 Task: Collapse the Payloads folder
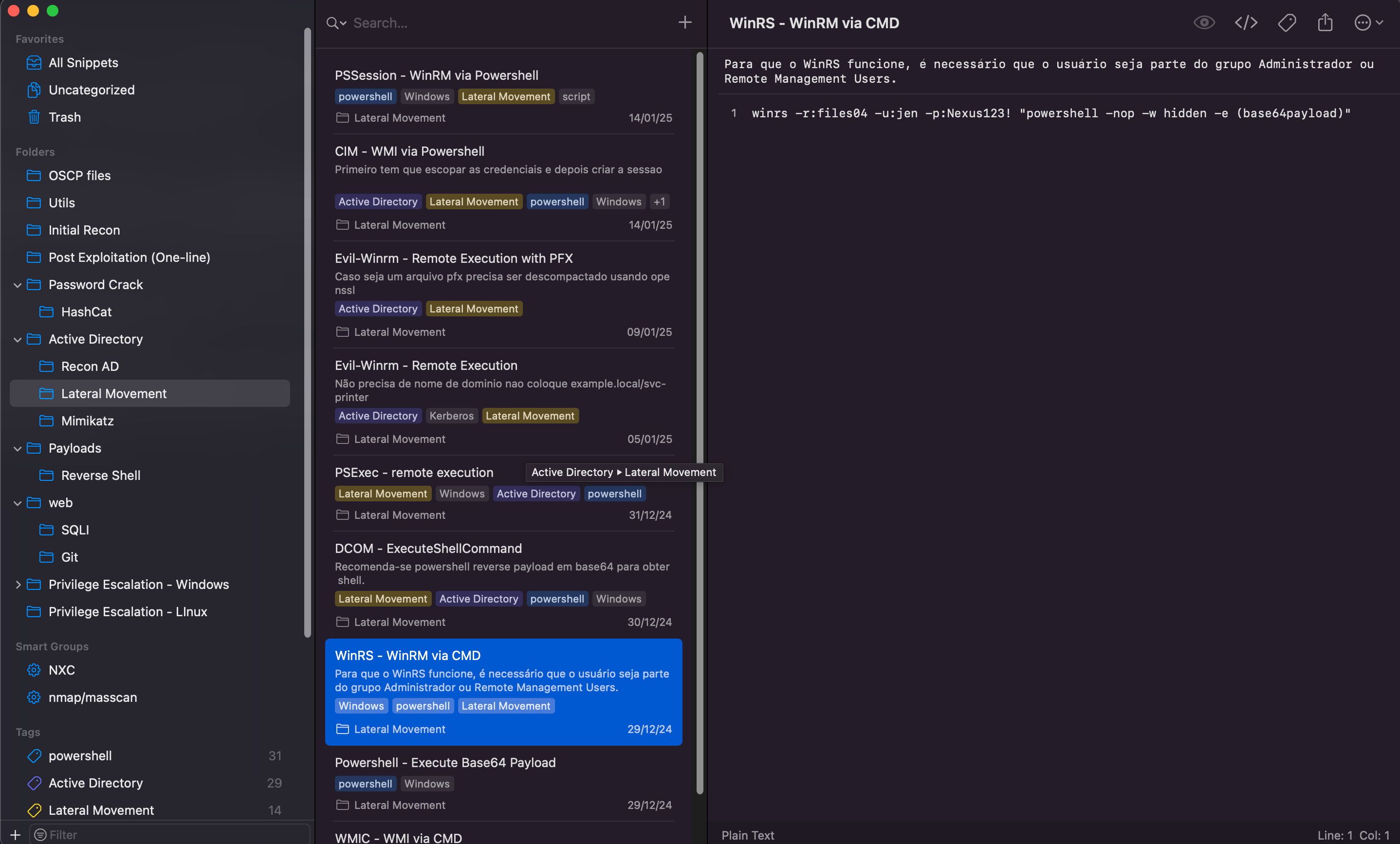pyautogui.click(x=18, y=448)
